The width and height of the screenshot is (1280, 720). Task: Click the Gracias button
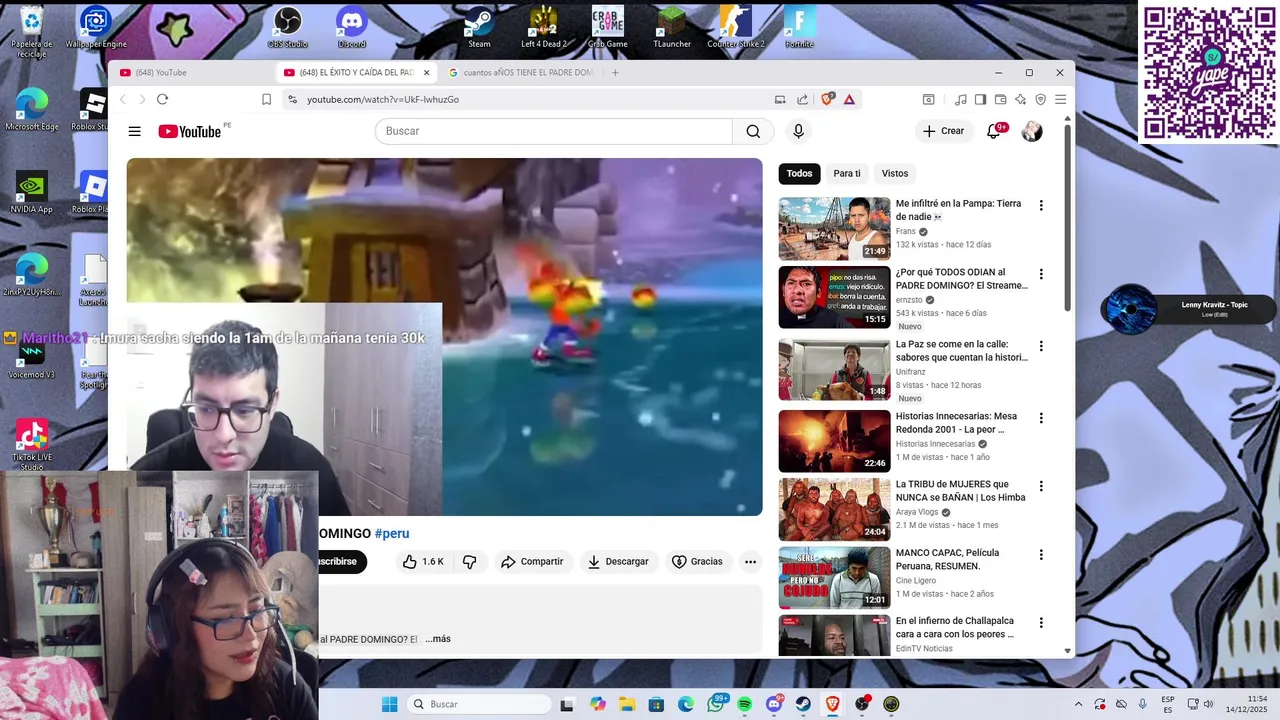pyautogui.click(x=697, y=562)
